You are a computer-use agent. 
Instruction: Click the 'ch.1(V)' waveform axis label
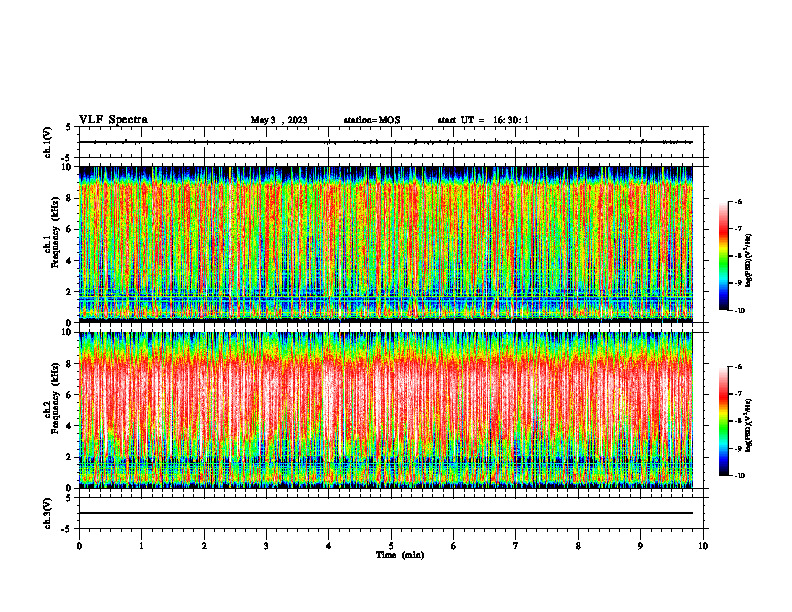(47, 142)
